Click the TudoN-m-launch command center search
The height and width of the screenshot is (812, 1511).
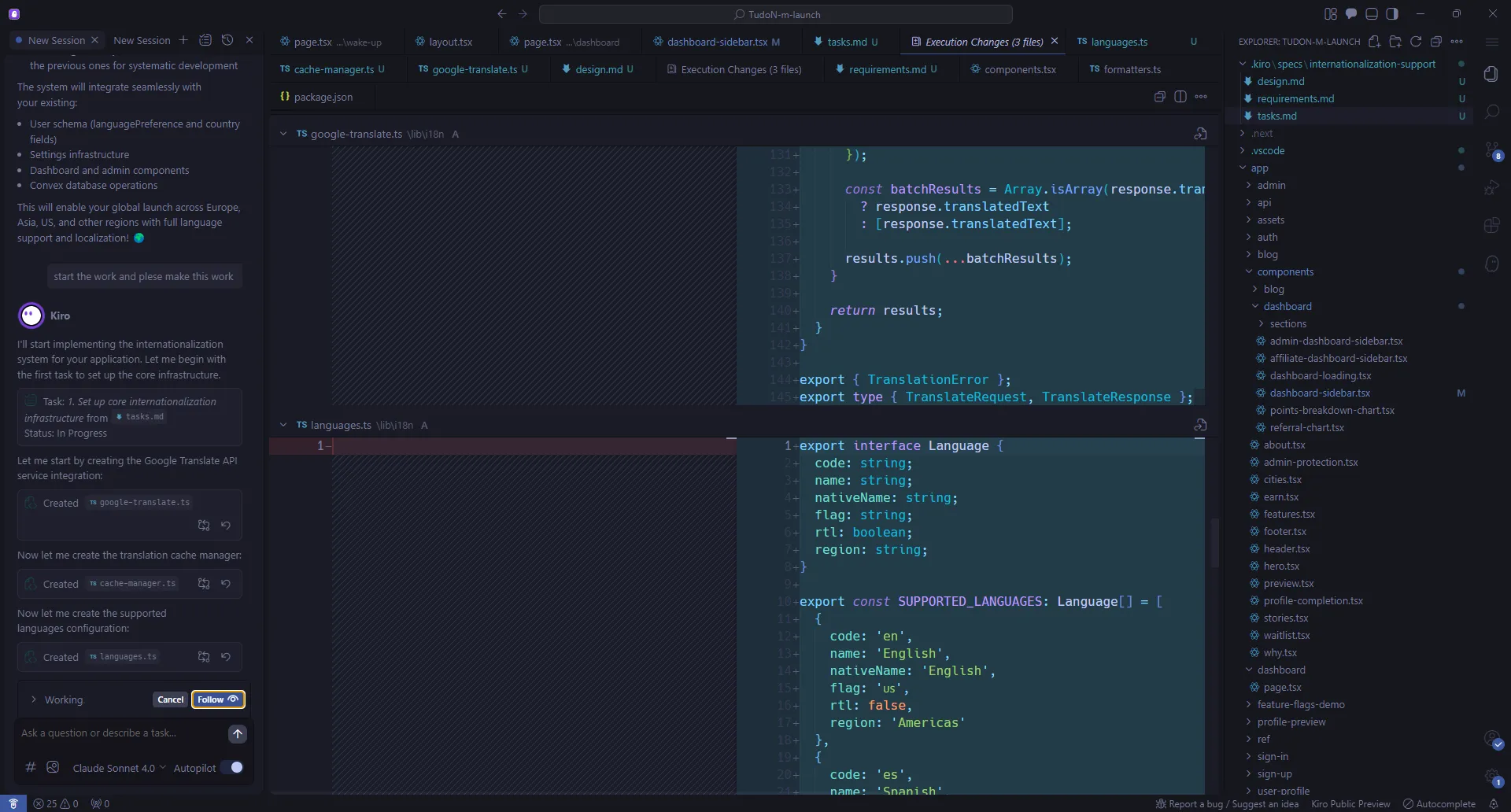point(776,14)
